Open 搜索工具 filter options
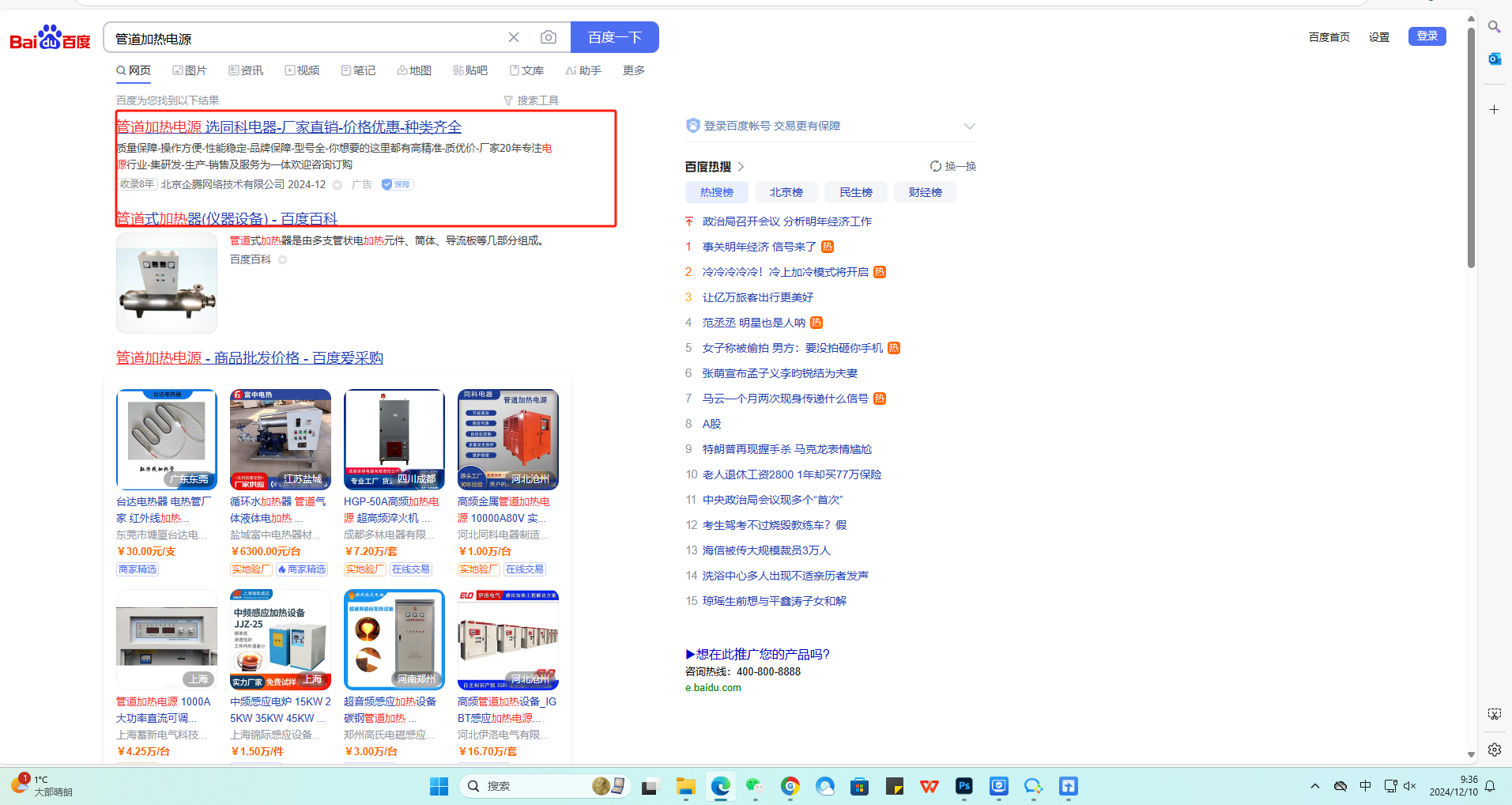Viewport: 1512px width, 805px height. tap(531, 100)
